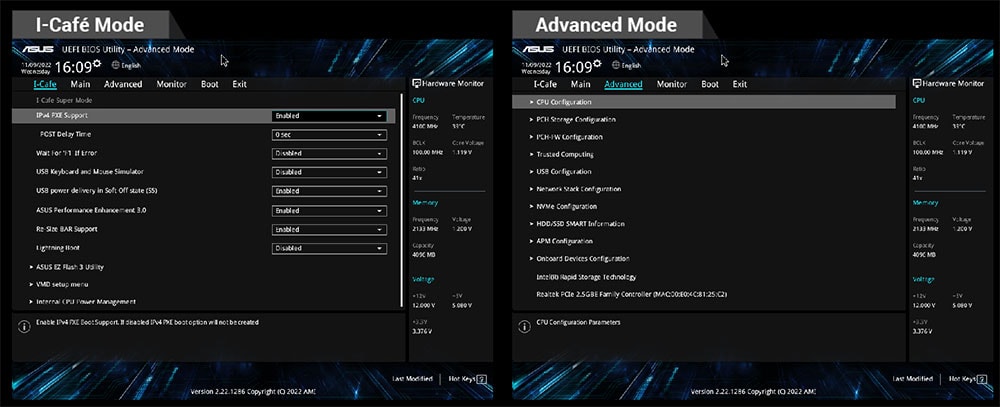Select the Main tab in I-Café Mode screen
The image size is (1000, 407).
(x=80, y=84)
